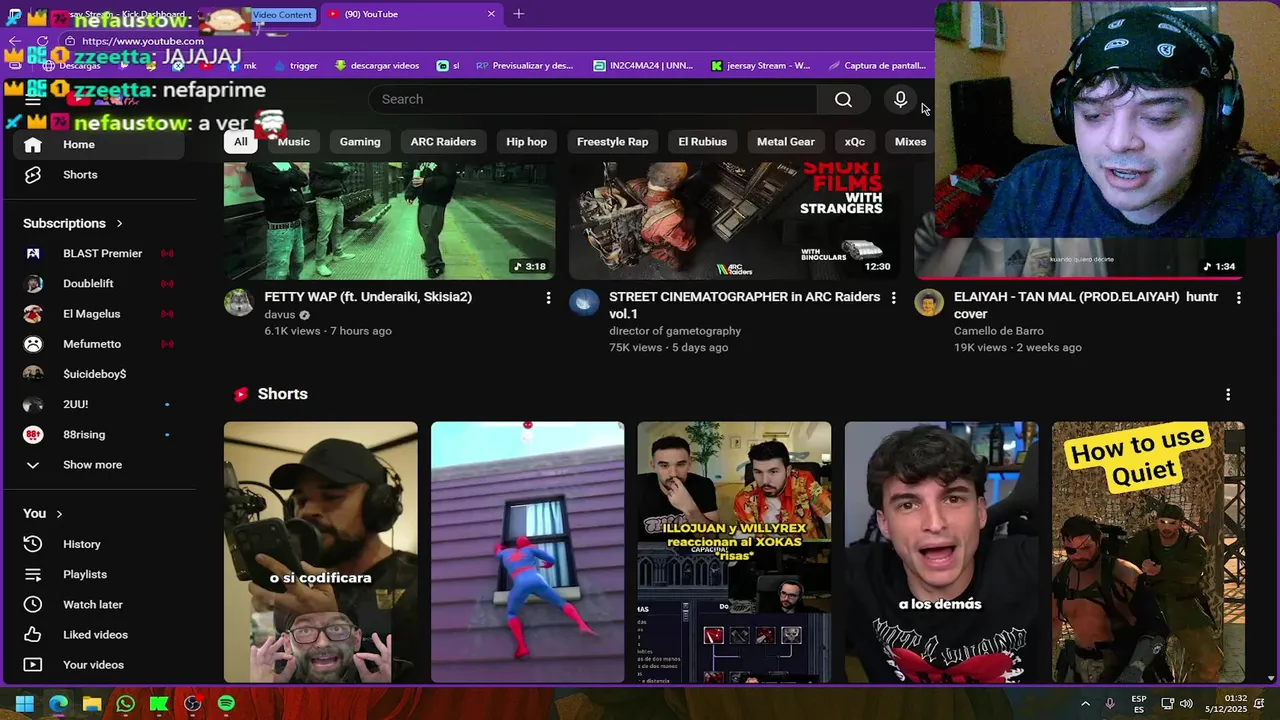1280x720 pixels.
Task: Play ILLOJUAN y WILLYREX reaction Short
Action: tap(734, 552)
